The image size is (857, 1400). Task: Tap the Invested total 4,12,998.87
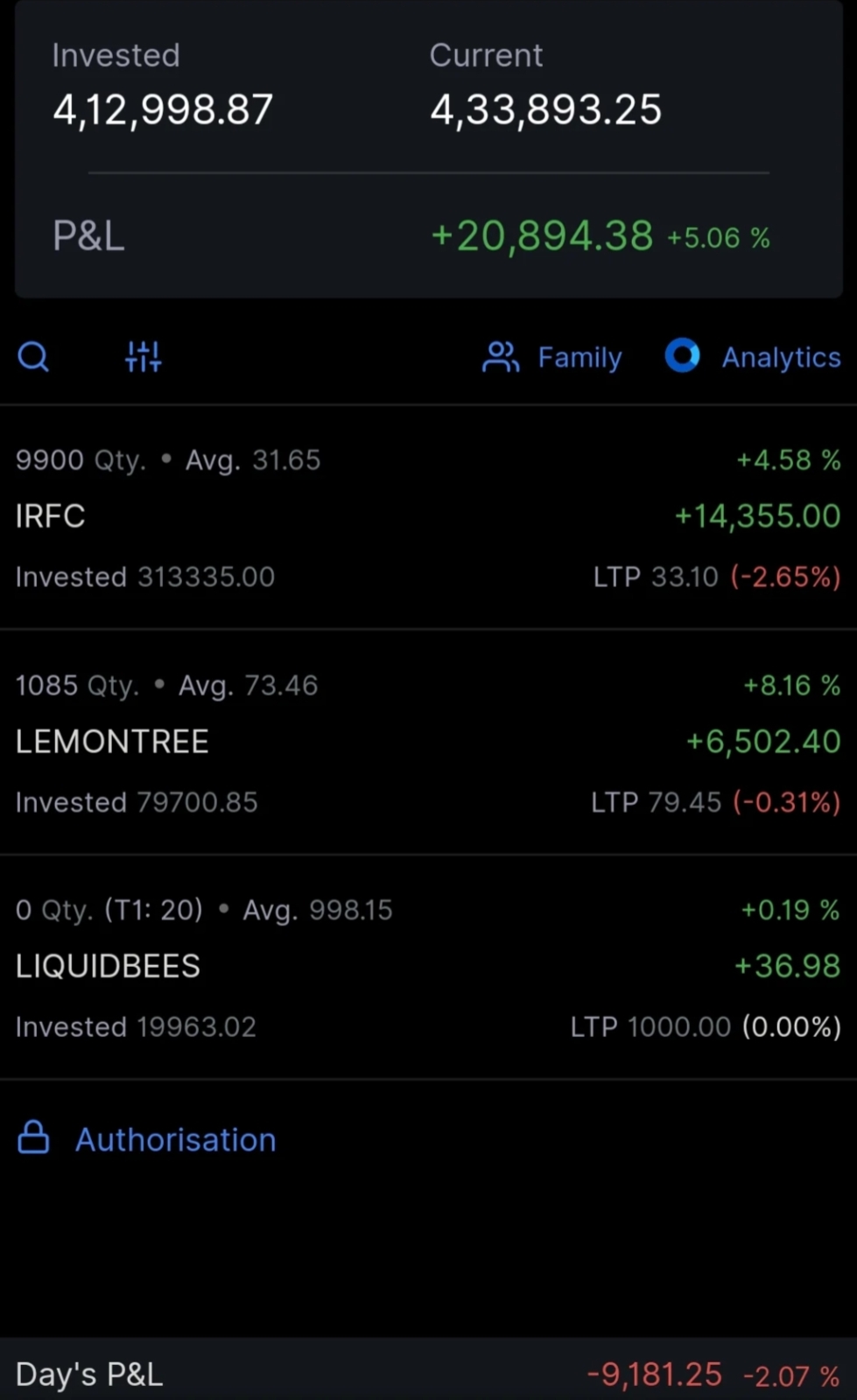pyautogui.click(x=163, y=110)
